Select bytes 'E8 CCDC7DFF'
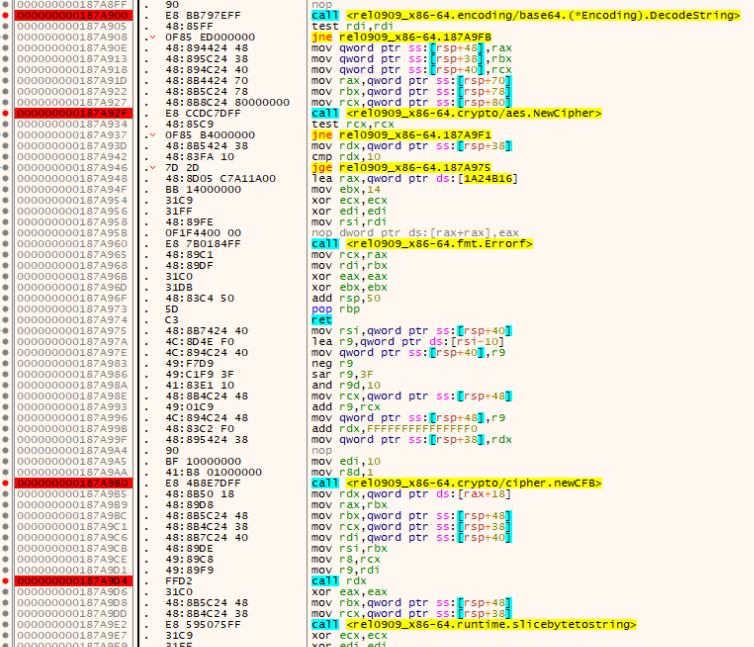 click(x=203, y=114)
